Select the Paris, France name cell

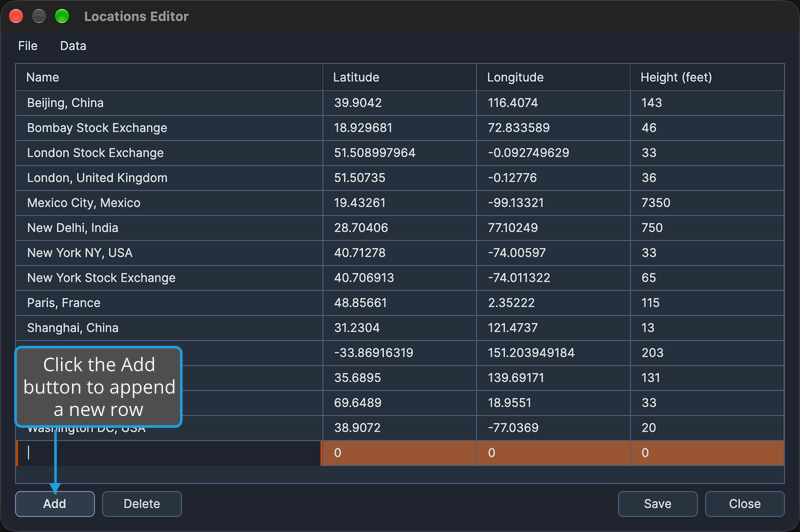tap(169, 303)
